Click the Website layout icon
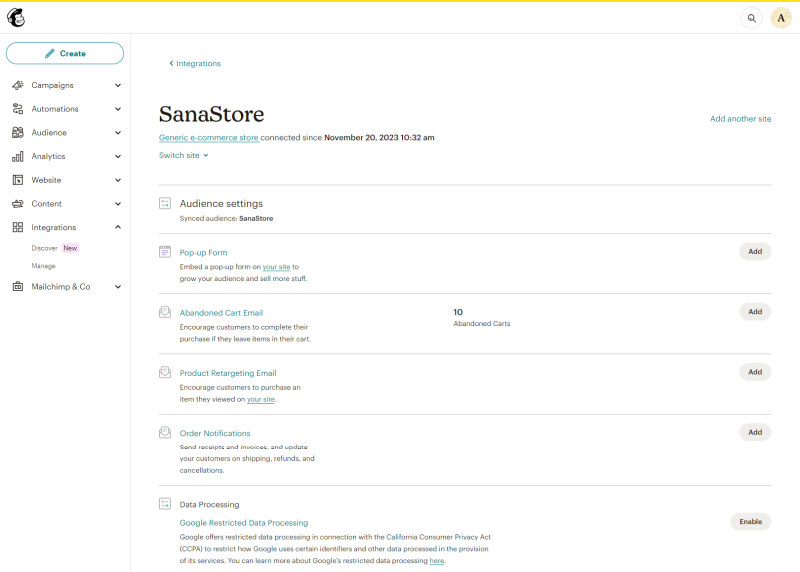This screenshot has height=572, width=800. tap(18, 180)
